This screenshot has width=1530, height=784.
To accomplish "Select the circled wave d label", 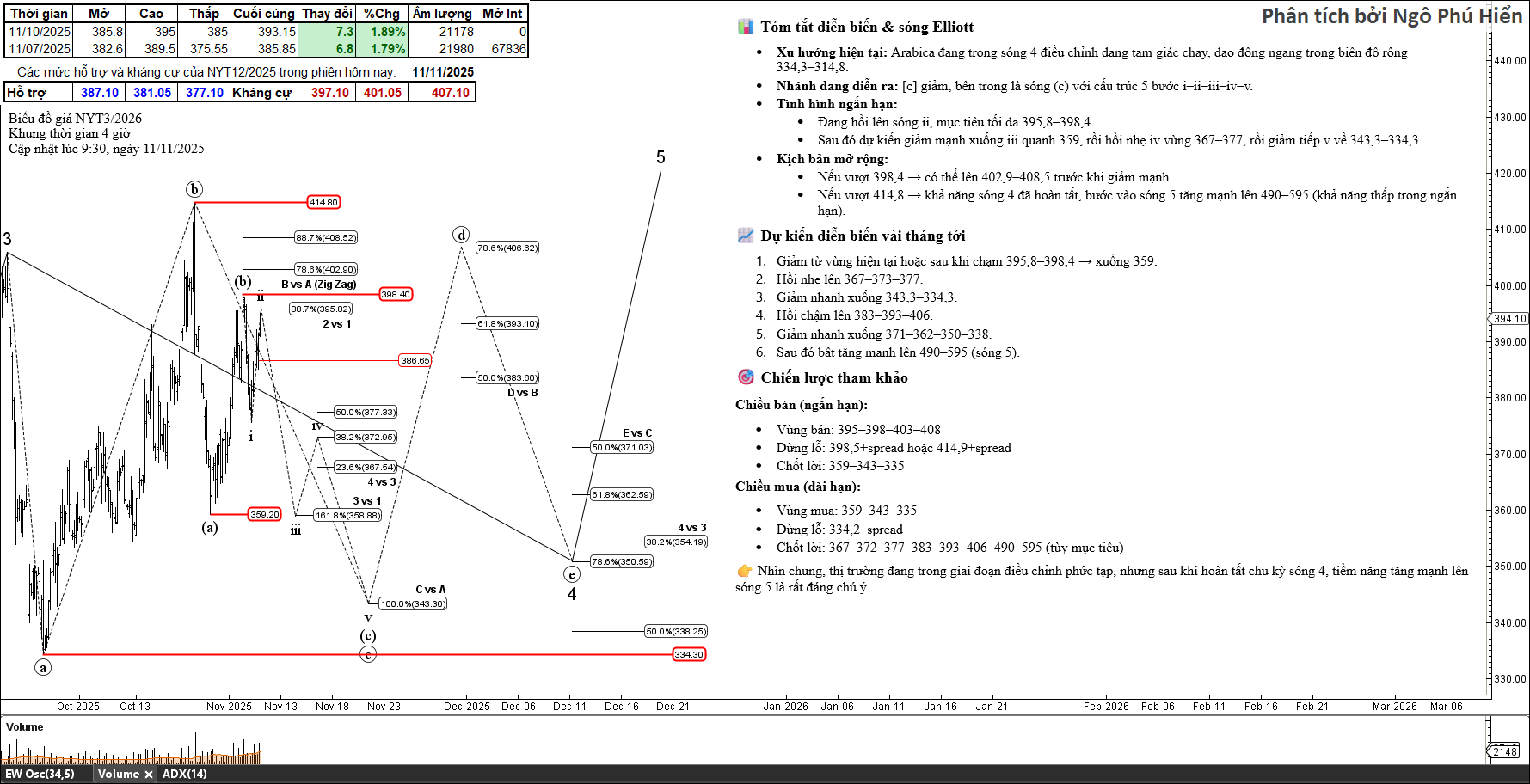I will coord(462,235).
